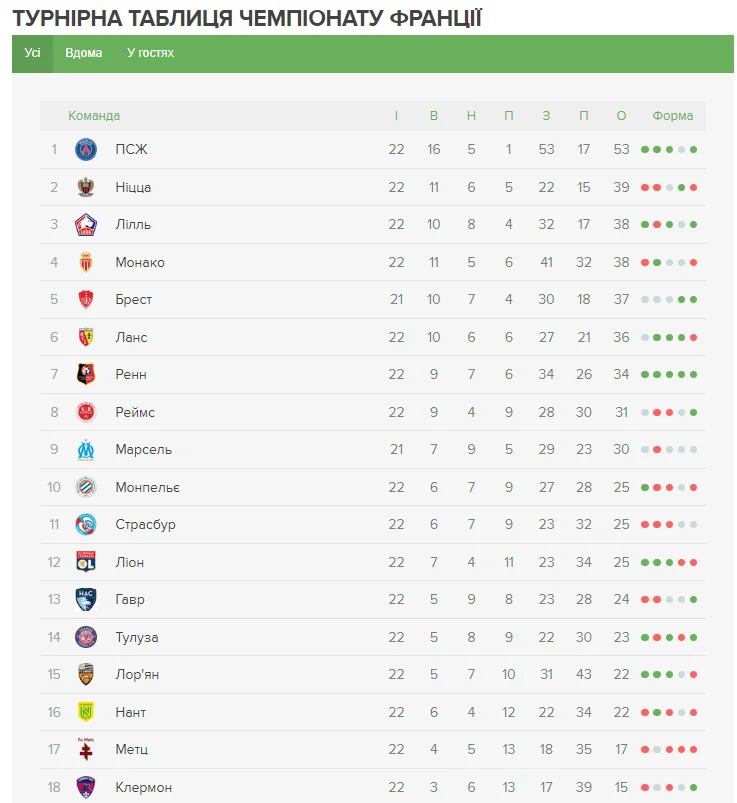
Task: Switch to the Вдома tab
Action: coord(84,53)
